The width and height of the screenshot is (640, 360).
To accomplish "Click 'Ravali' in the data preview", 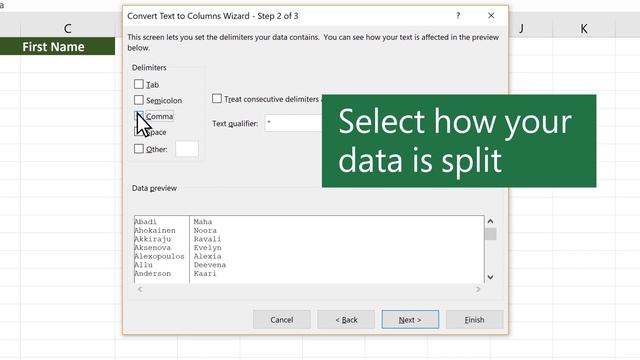I will [207, 239].
